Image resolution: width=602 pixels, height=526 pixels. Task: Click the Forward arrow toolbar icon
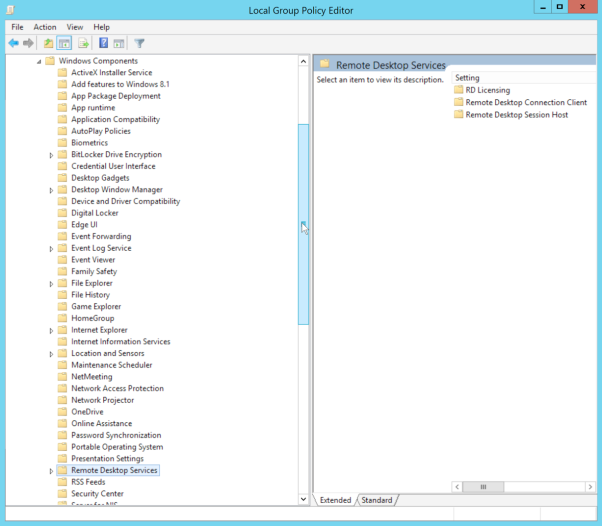click(29, 43)
